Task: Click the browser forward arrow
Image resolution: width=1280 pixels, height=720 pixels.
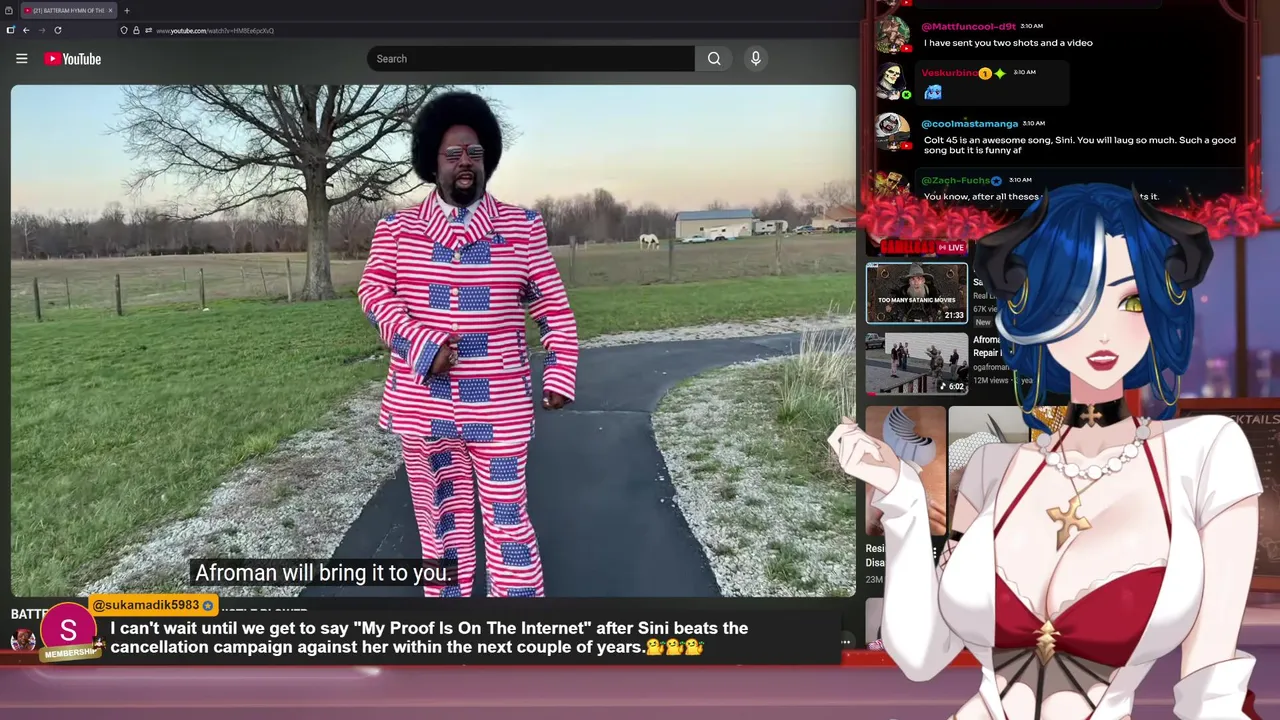Action: (42, 30)
